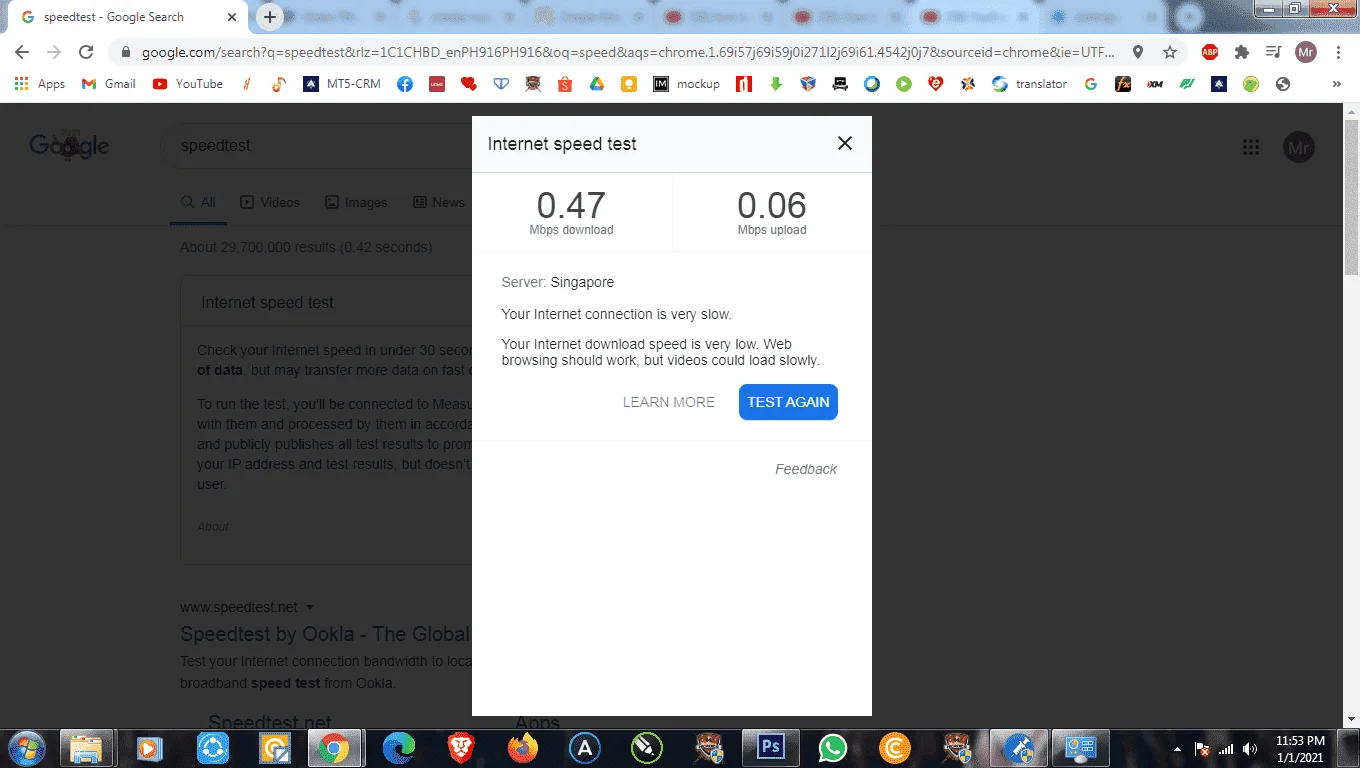Open the media controls icon in toolbar
The height and width of the screenshot is (768, 1360).
click(1274, 52)
